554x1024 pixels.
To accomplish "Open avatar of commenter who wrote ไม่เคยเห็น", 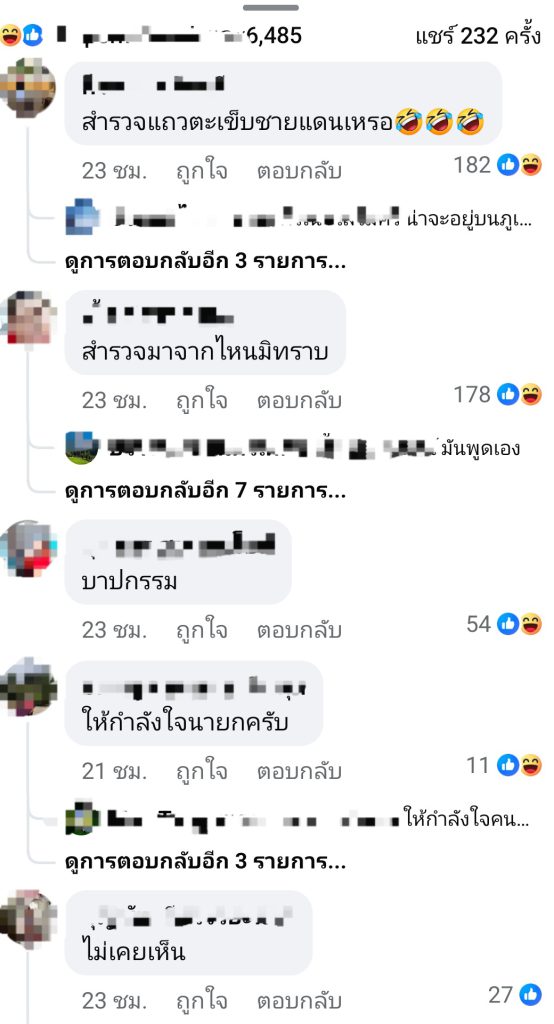I will pyautogui.click(x=28, y=920).
